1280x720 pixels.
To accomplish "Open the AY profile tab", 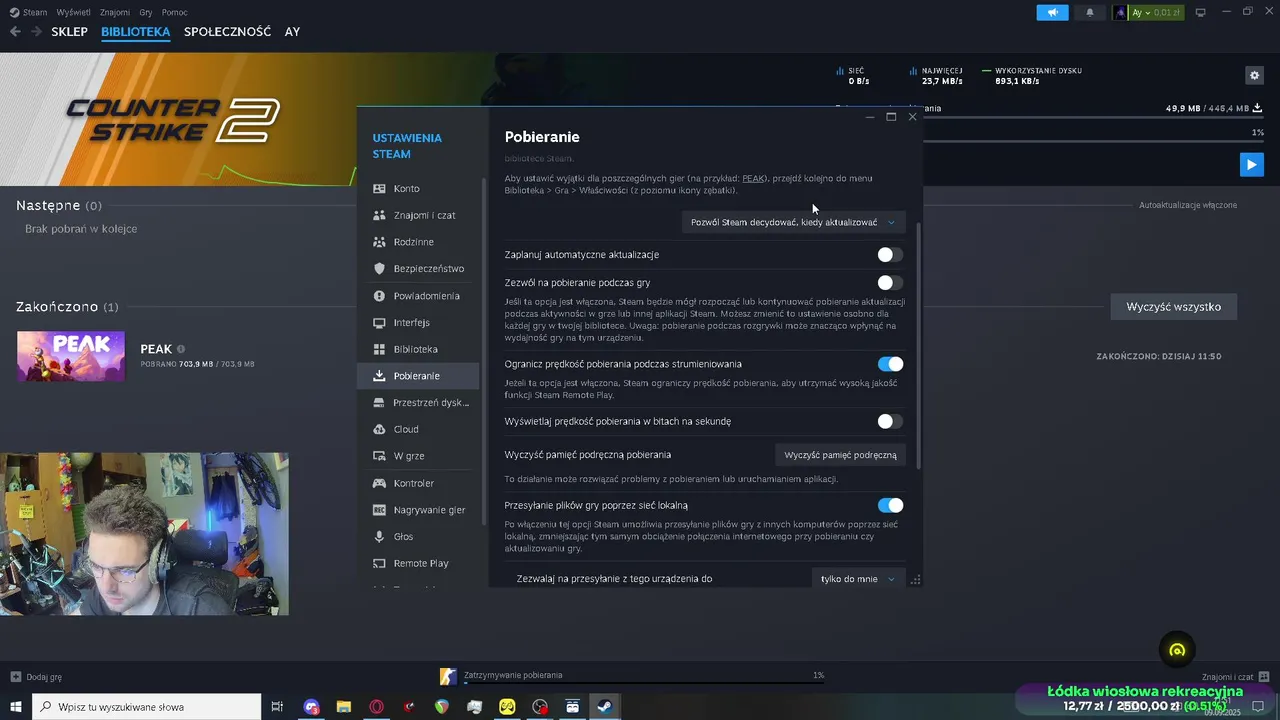I will coord(292,32).
